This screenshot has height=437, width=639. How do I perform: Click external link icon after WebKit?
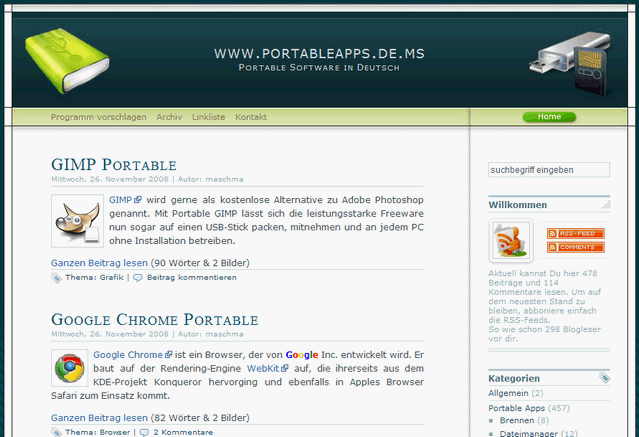tap(284, 368)
